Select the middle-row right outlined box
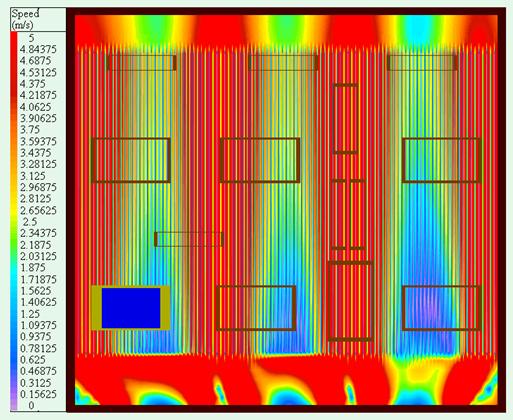The image size is (513, 420). [x=442, y=160]
